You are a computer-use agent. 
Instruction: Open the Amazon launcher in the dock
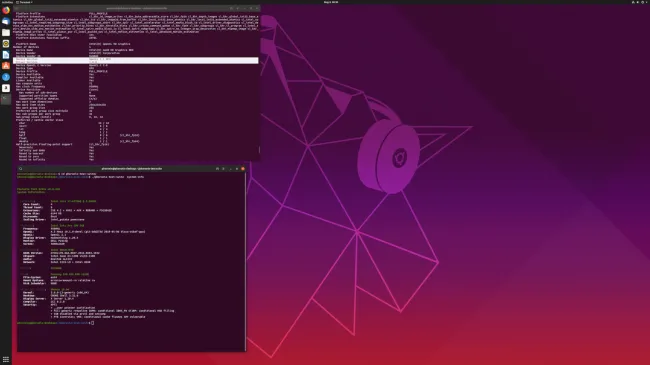click(6, 88)
